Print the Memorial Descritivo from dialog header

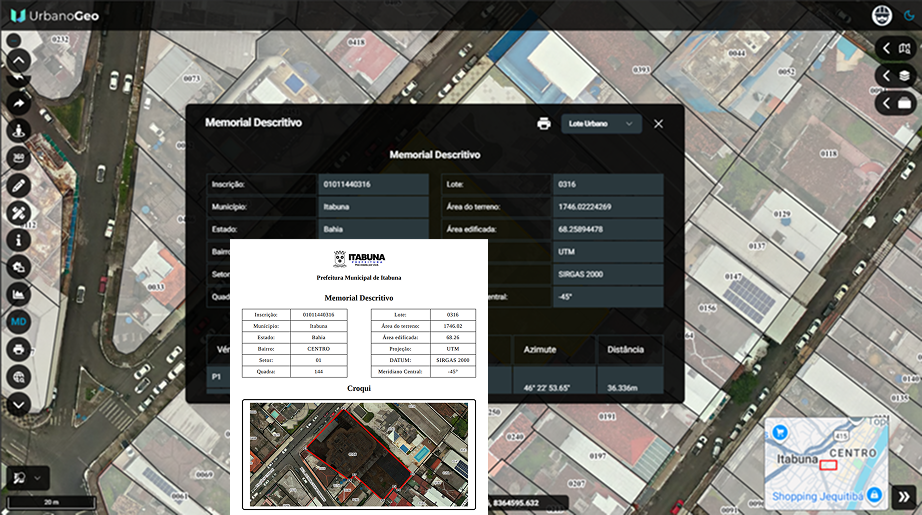click(x=544, y=123)
